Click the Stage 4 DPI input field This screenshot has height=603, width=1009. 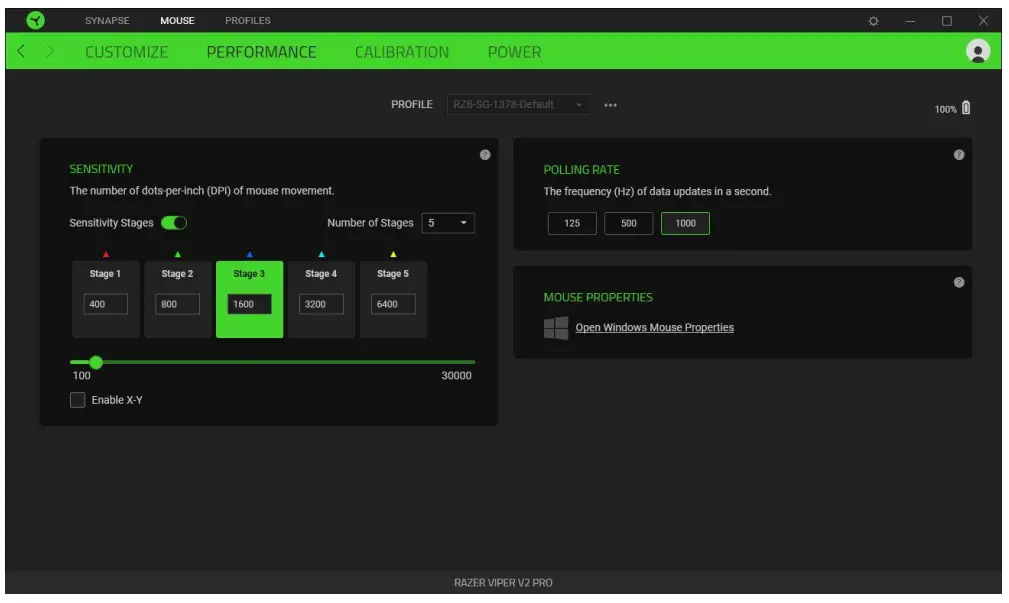[x=321, y=304]
